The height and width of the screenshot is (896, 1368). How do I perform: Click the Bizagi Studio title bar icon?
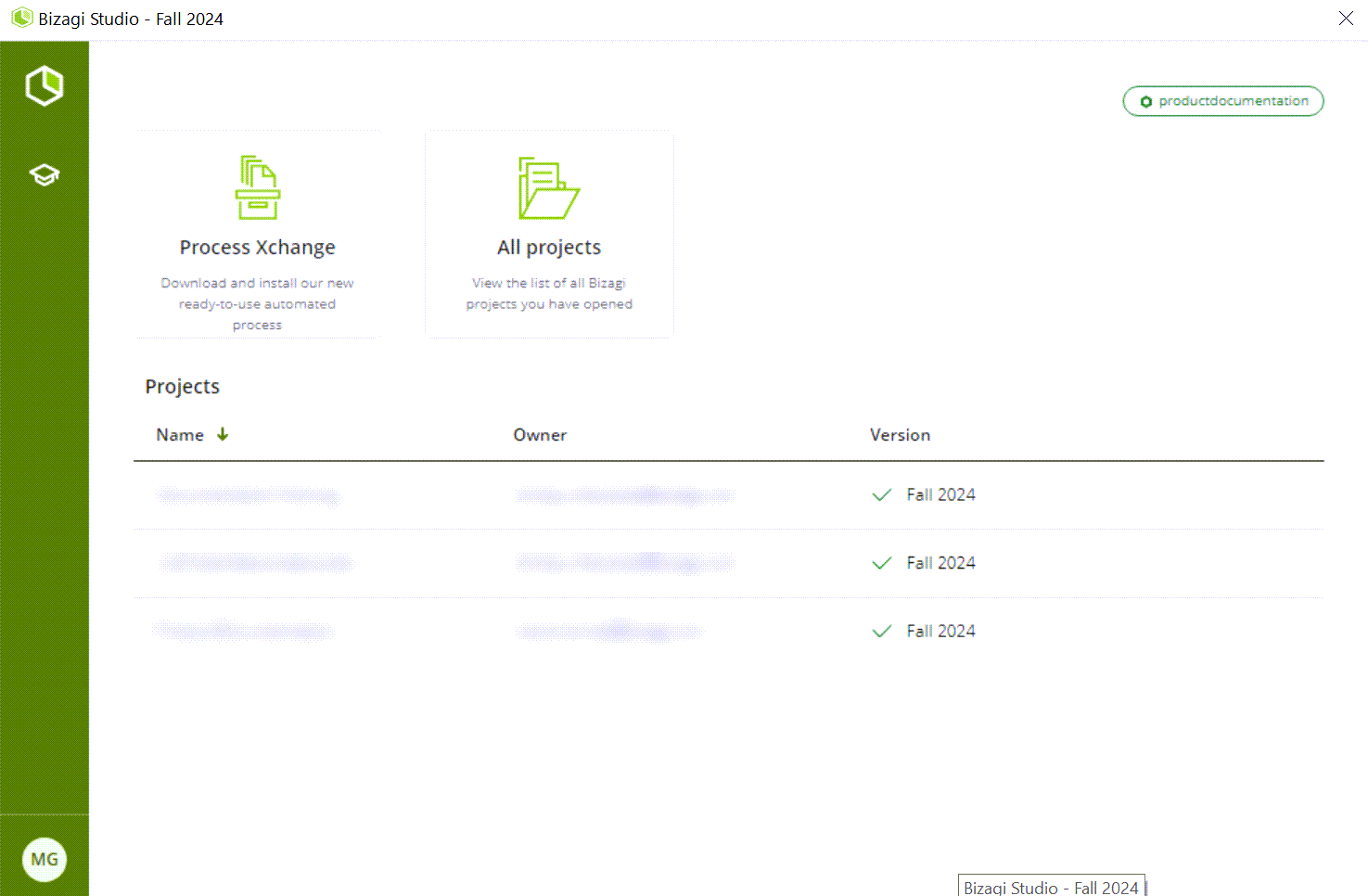point(22,18)
